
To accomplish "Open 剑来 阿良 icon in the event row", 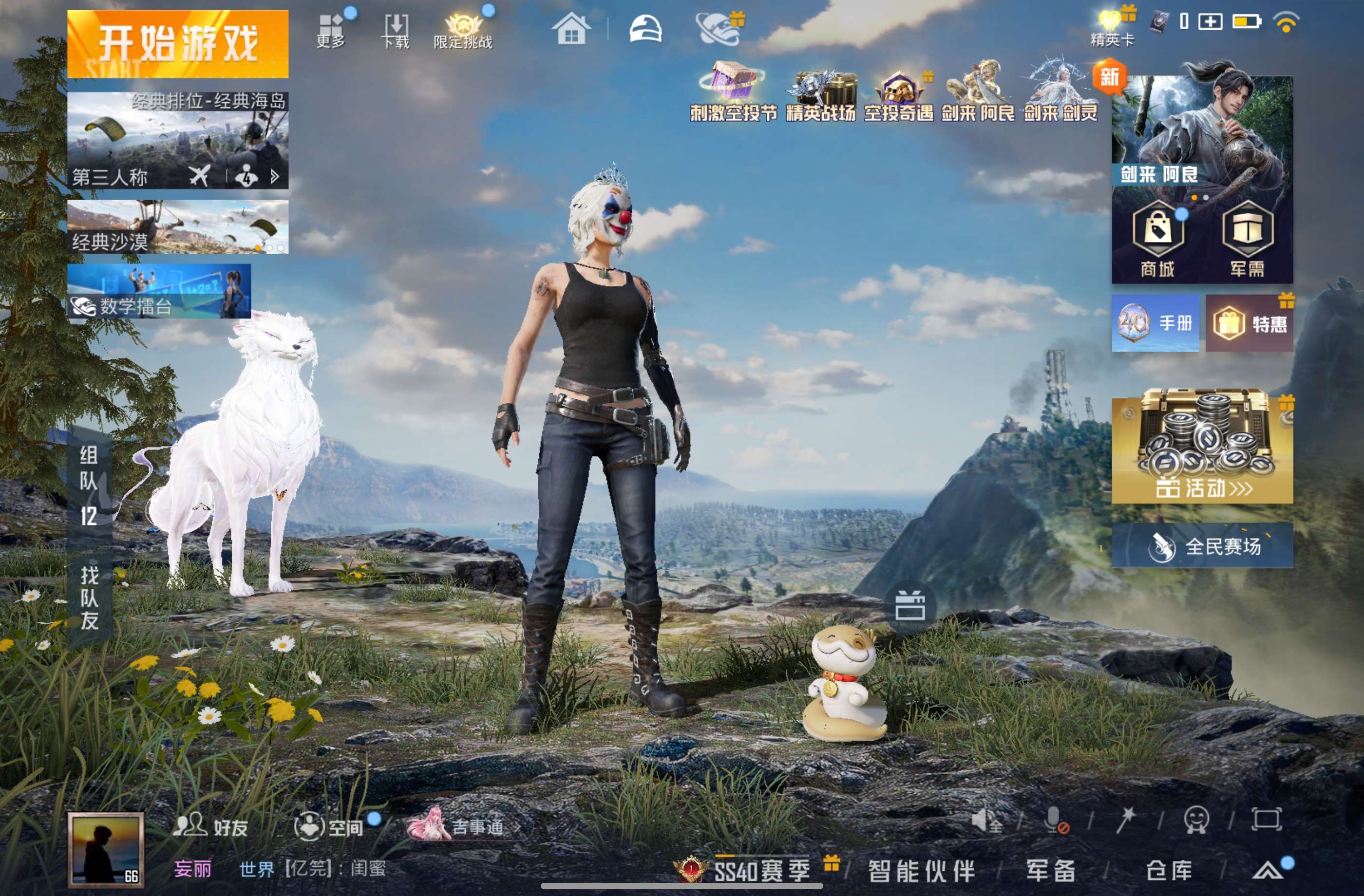I will pyautogui.click(x=978, y=92).
